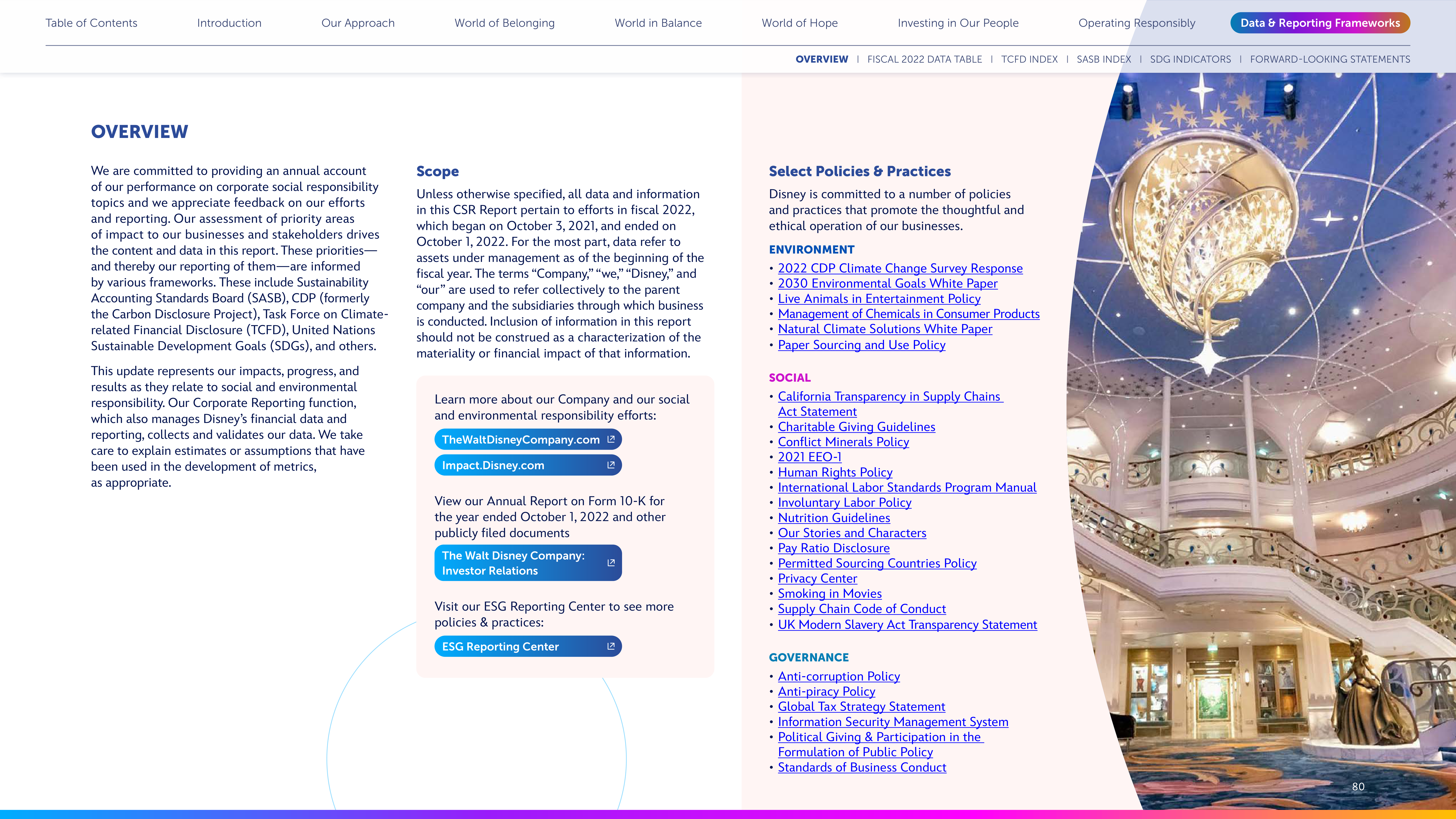Switch to the SASB INDEX page
The height and width of the screenshot is (819, 1456).
pyautogui.click(x=1104, y=59)
